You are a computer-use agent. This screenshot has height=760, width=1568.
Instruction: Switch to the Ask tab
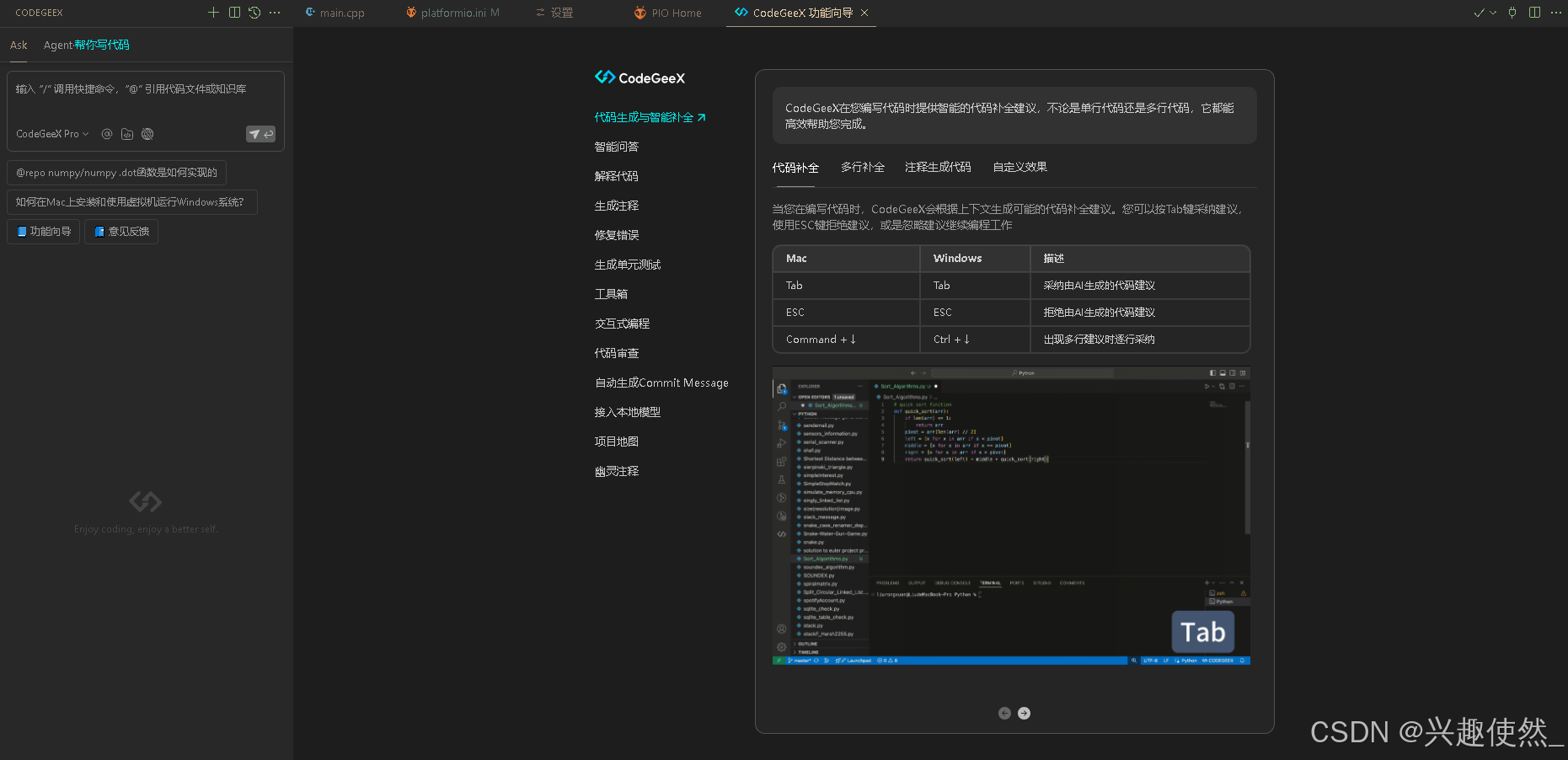(x=19, y=45)
